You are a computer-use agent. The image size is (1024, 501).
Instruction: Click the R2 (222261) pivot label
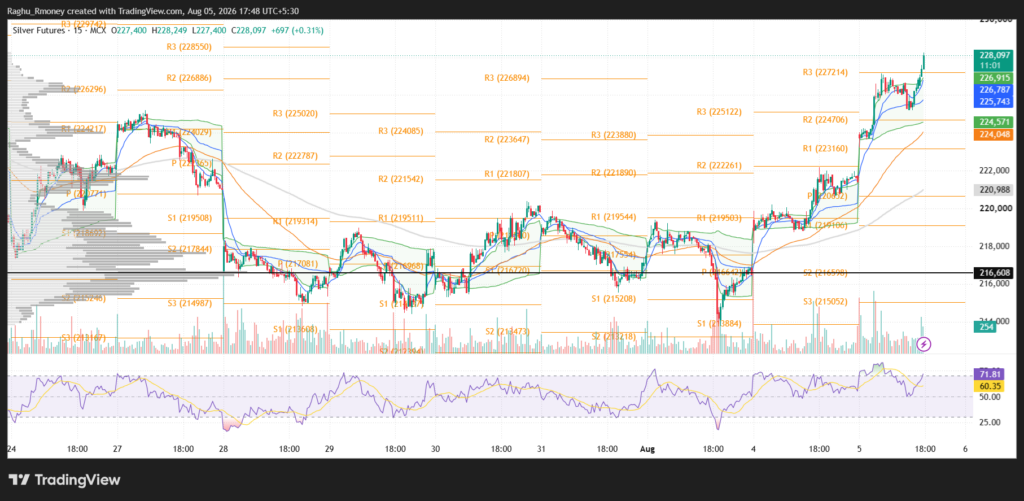pos(719,166)
